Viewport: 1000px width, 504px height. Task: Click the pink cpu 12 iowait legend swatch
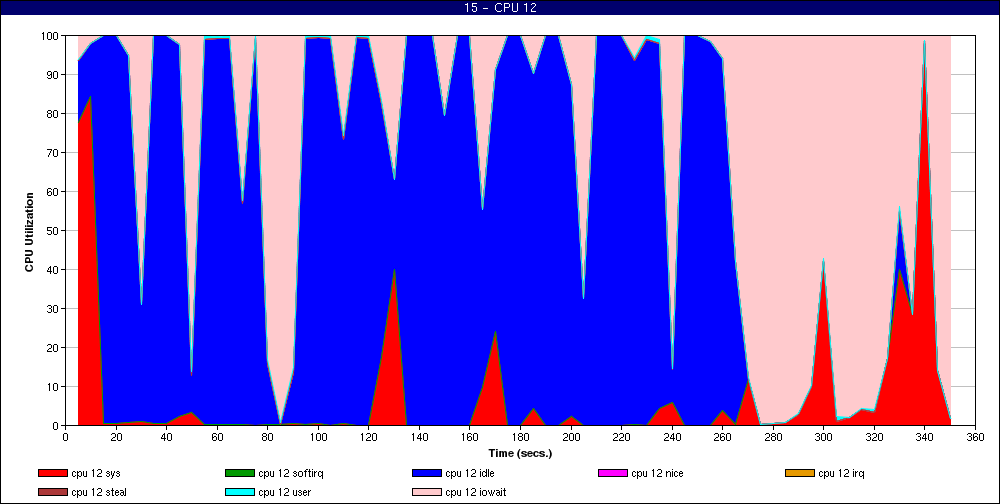pyautogui.click(x=426, y=492)
